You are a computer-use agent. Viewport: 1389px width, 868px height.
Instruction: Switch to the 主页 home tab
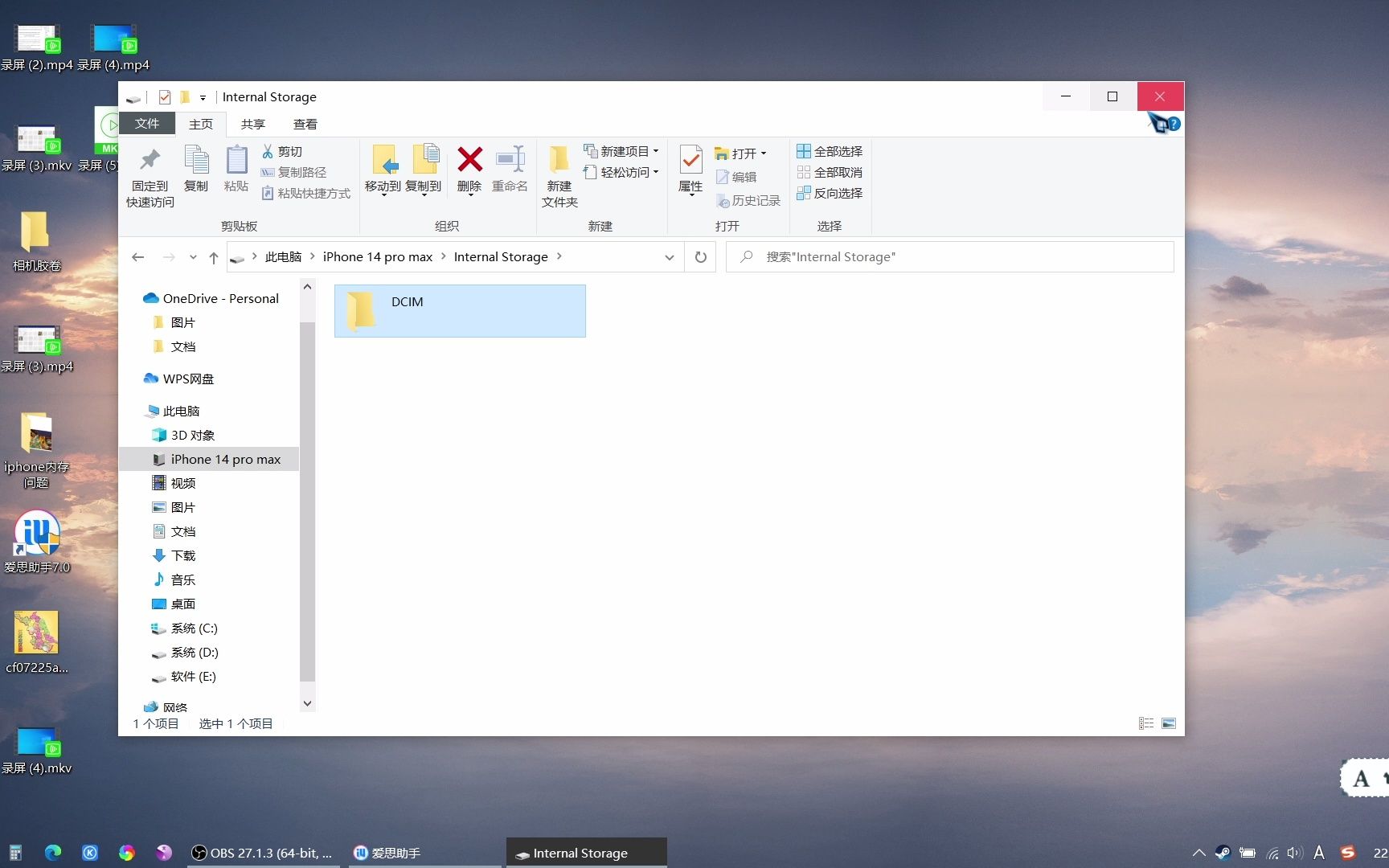coord(201,124)
